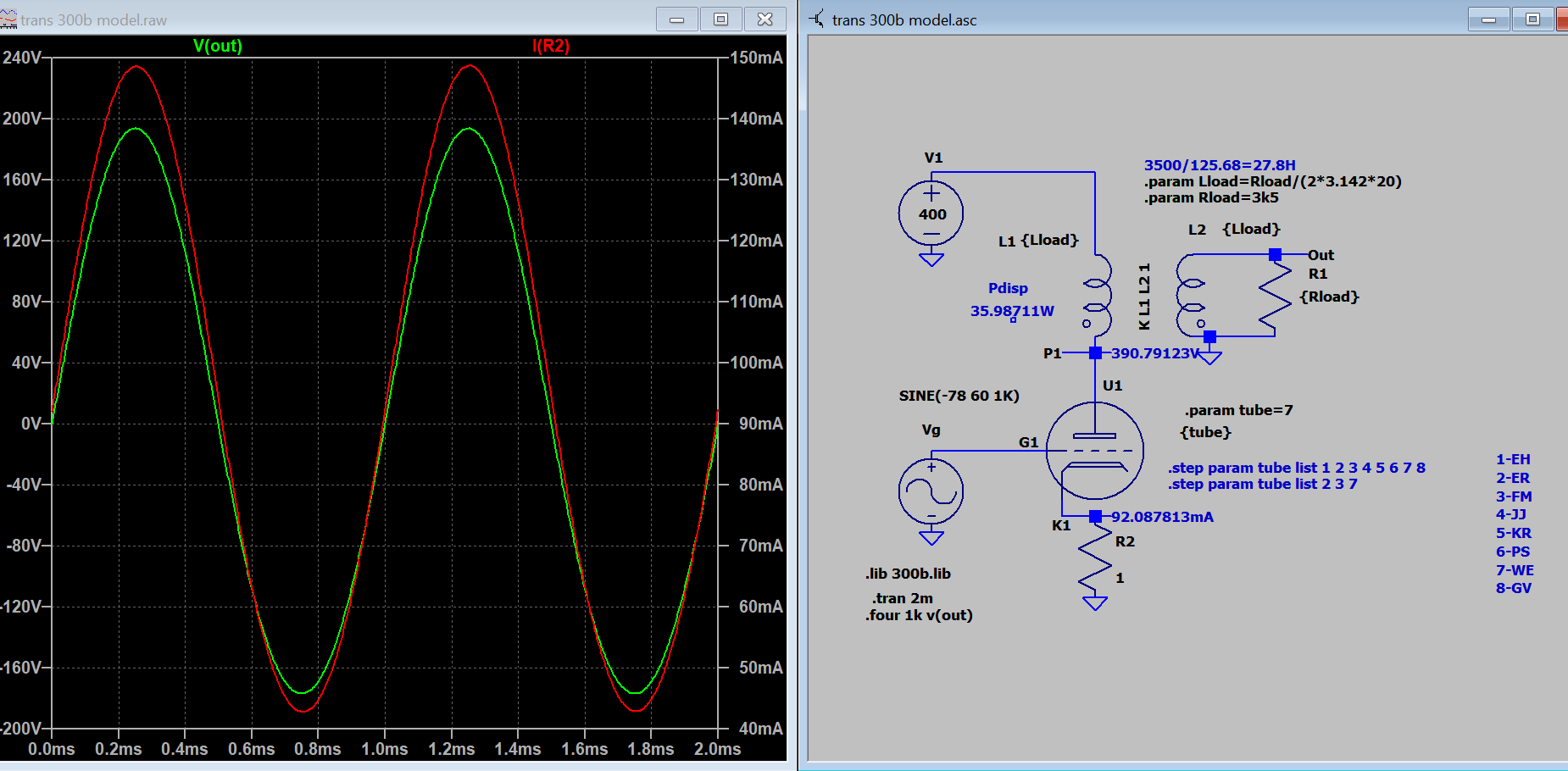Minimize the trans 300b model.raw window
Viewport: 1568px width, 771px height.
[x=677, y=19]
